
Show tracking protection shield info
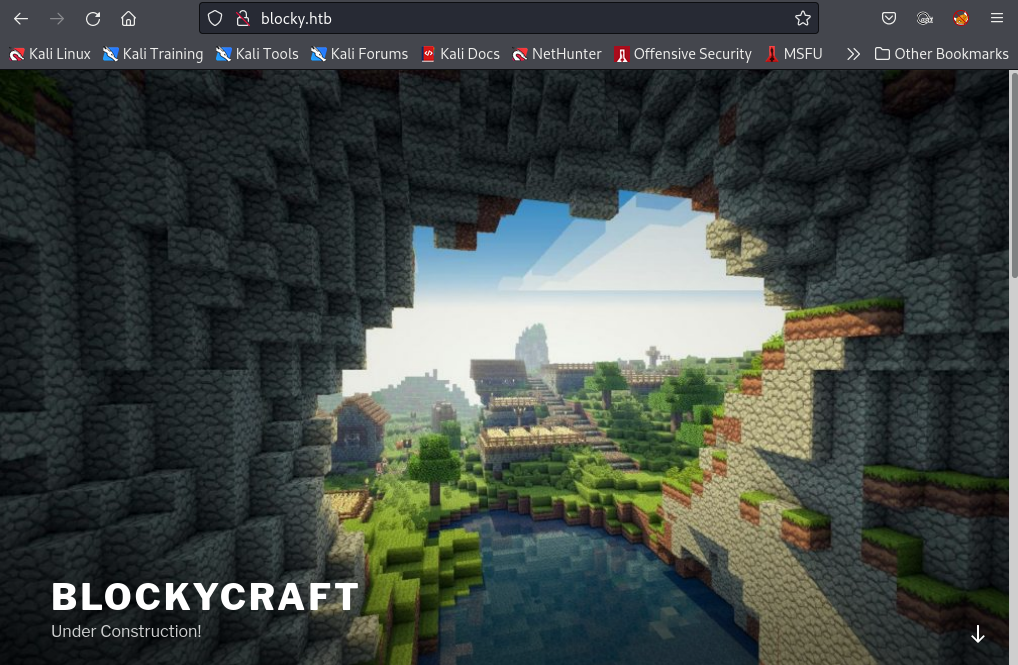pos(215,19)
